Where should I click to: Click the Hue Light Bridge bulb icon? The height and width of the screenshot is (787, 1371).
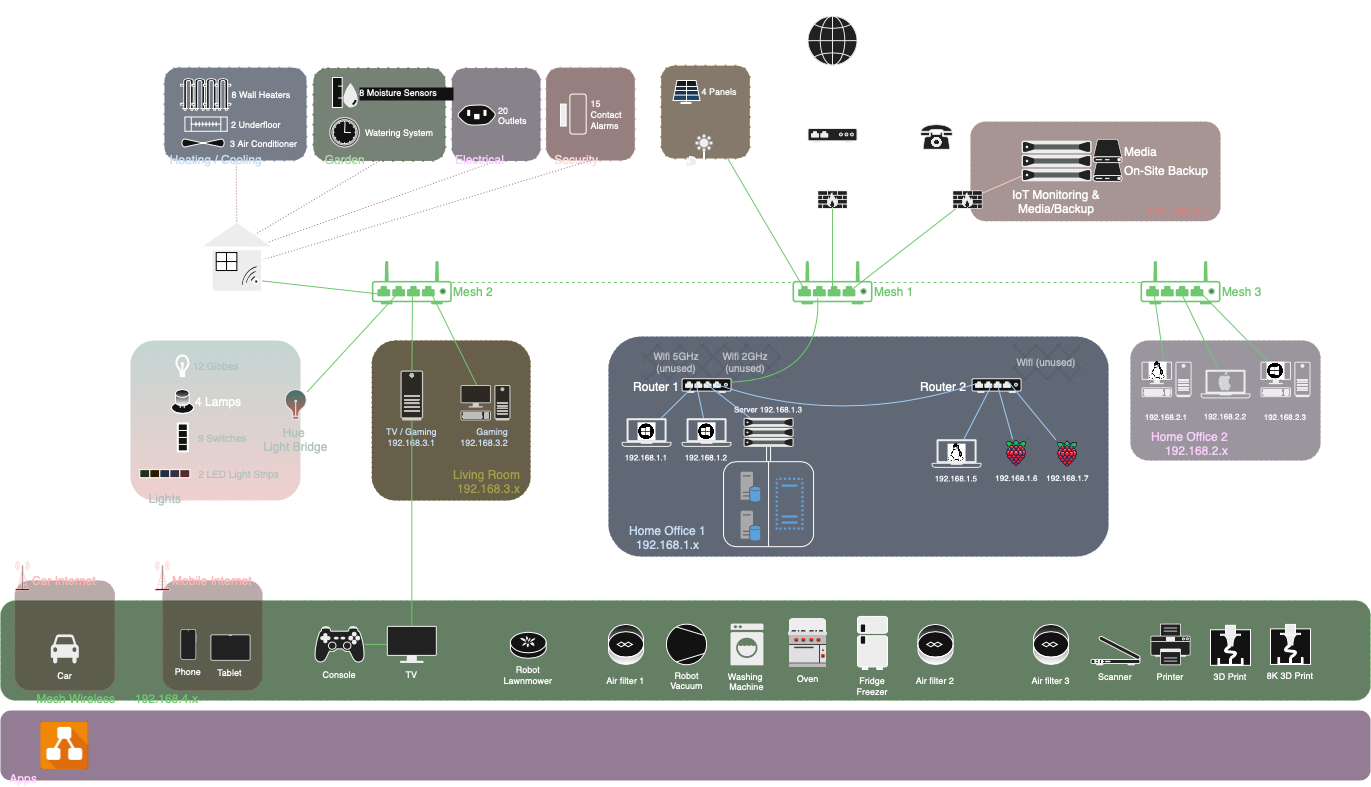pos(296,403)
